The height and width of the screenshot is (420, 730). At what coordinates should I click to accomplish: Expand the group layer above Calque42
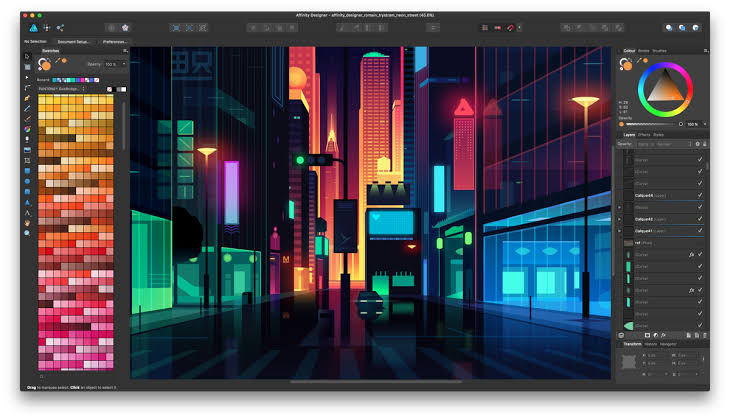pyautogui.click(x=620, y=207)
